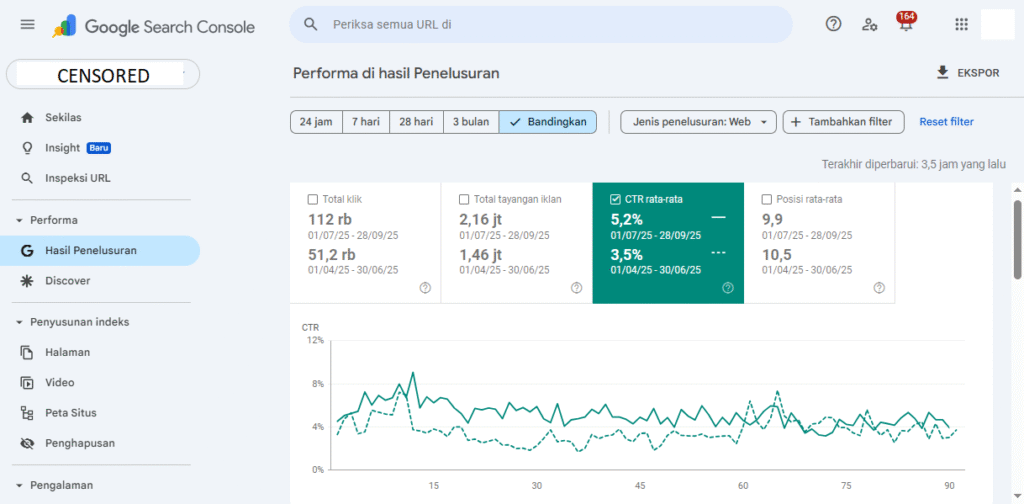Open Inspeksi URL from sidebar
Viewport: 1024px width, 504px height.
click(x=77, y=178)
